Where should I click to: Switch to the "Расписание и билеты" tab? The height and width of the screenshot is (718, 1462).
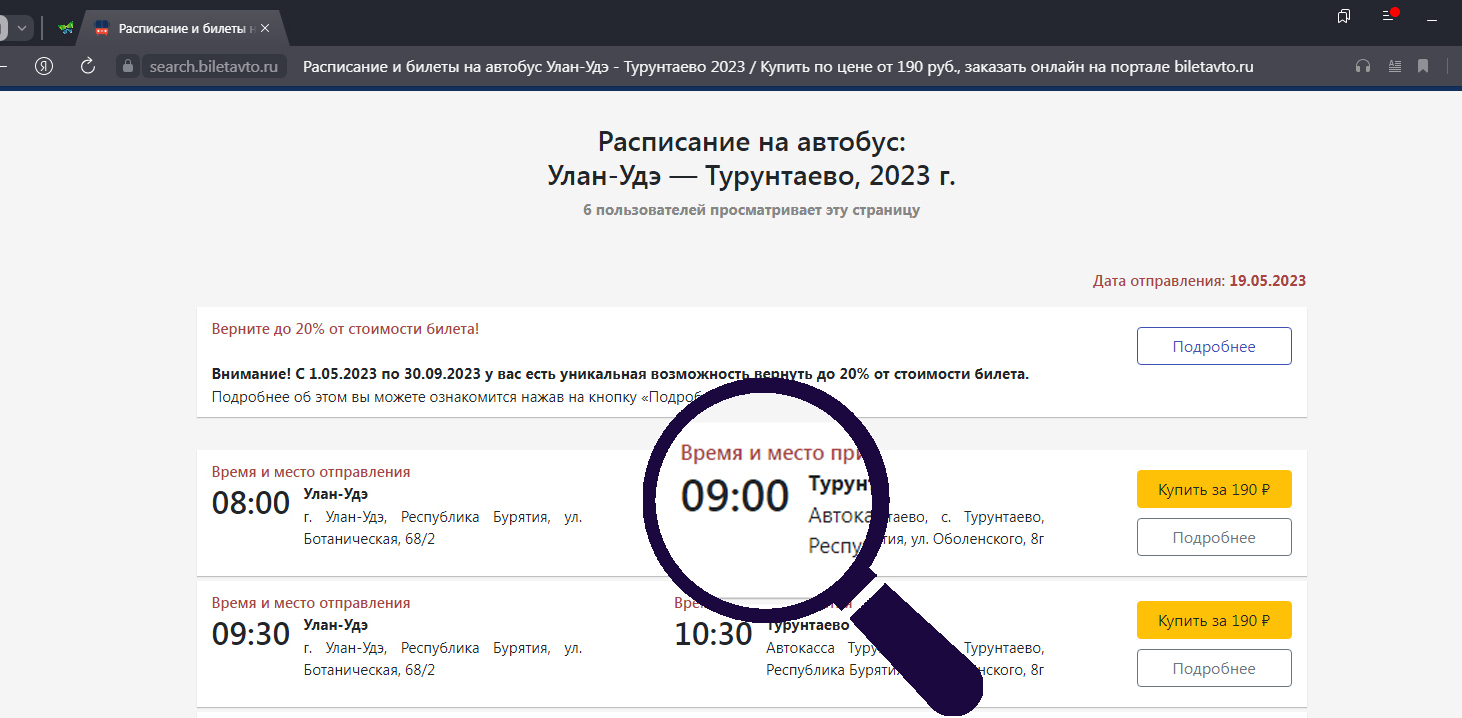click(x=183, y=28)
